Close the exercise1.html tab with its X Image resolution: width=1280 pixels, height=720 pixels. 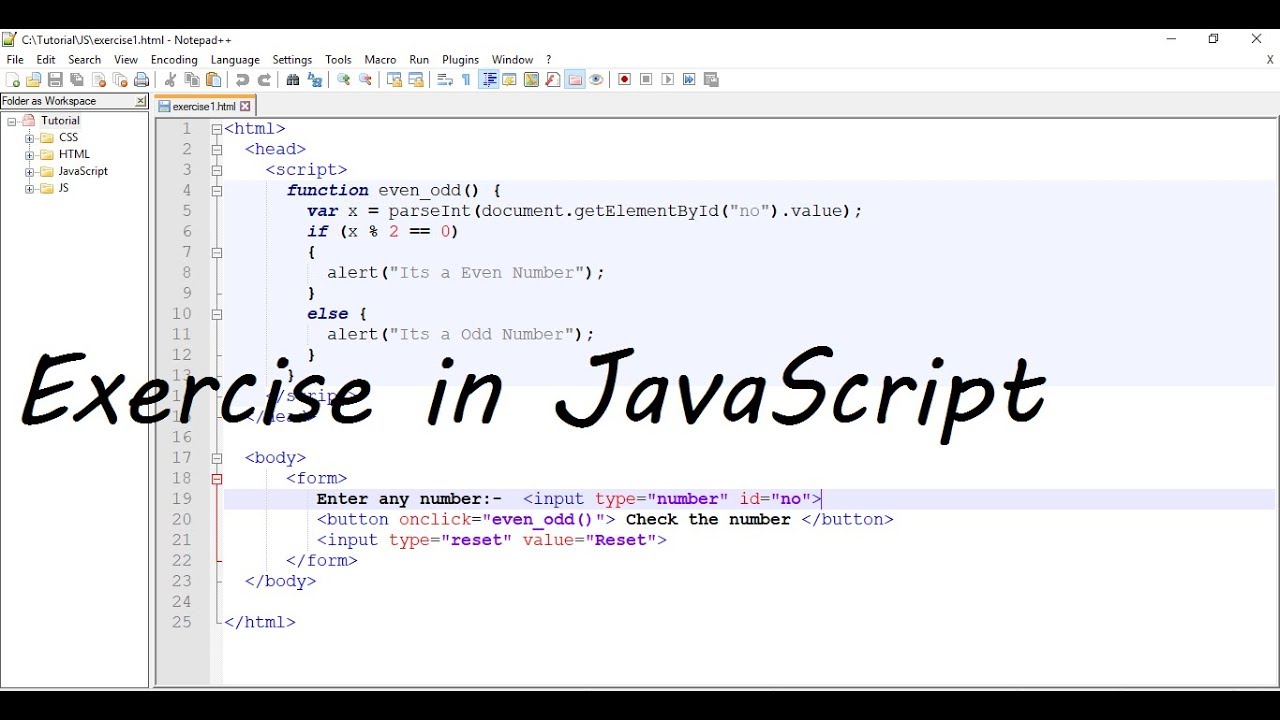click(246, 106)
